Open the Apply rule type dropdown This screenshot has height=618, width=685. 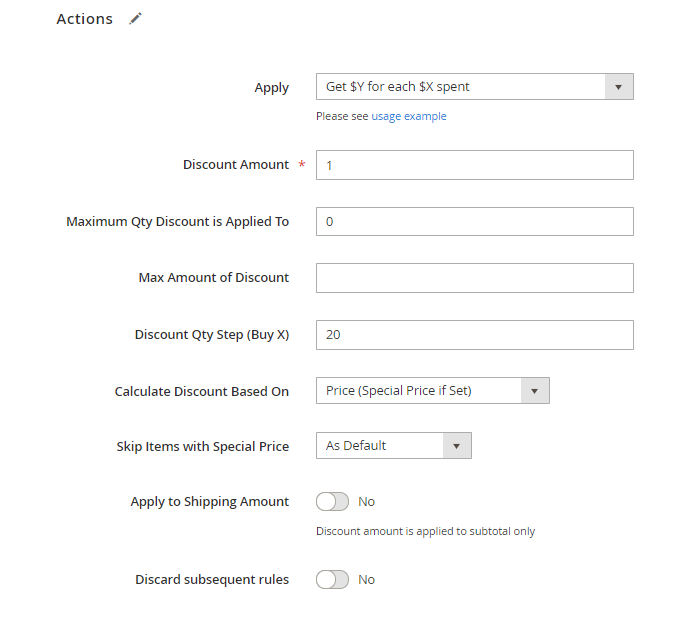(474, 87)
